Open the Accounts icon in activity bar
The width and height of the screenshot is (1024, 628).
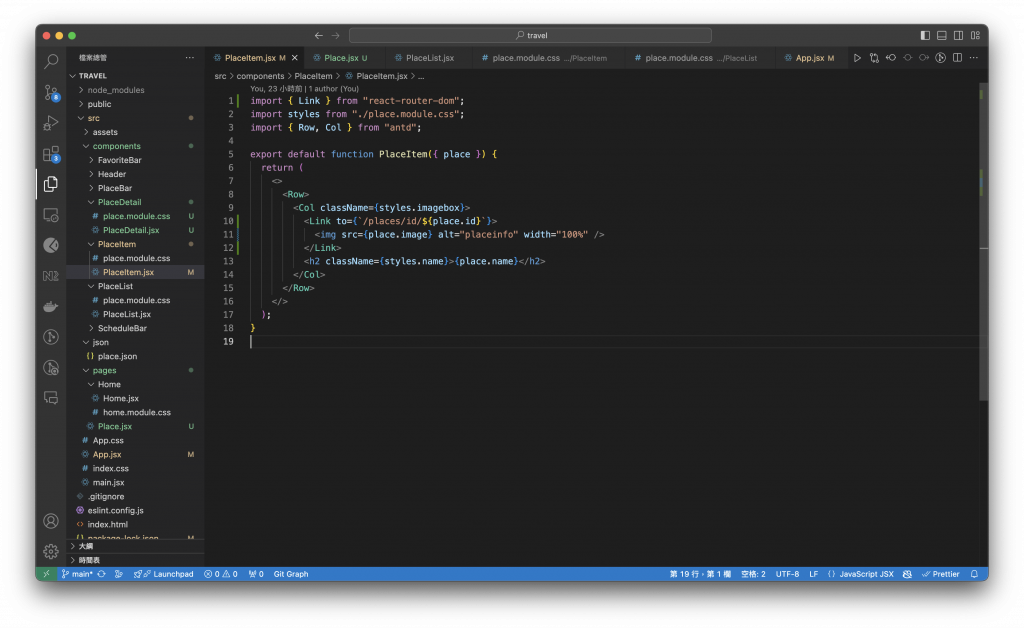click(x=51, y=521)
